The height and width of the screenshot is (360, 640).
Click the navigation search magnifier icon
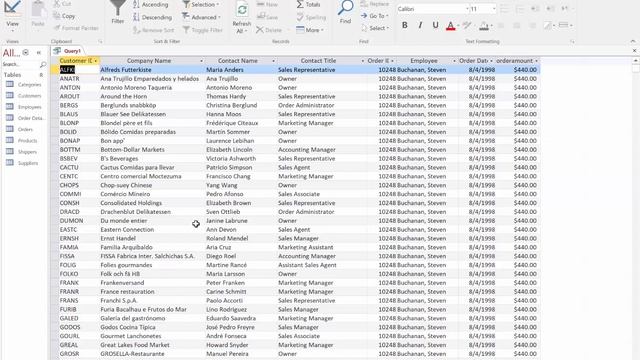tap(43, 64)
